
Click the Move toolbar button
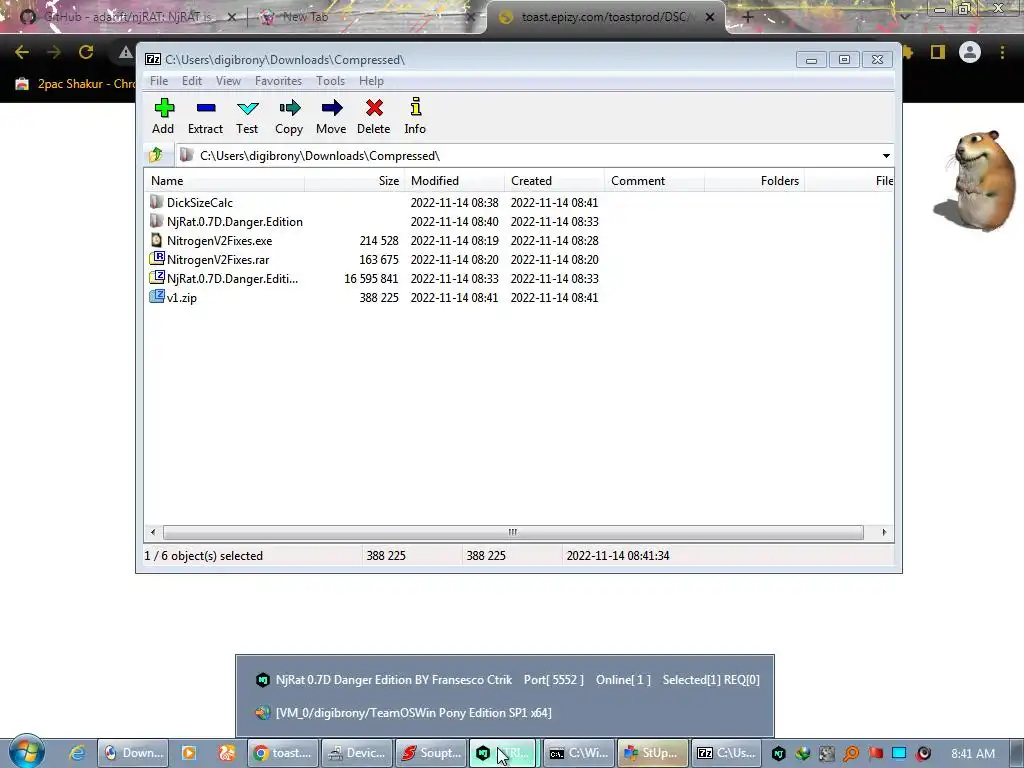click(331, 116)
